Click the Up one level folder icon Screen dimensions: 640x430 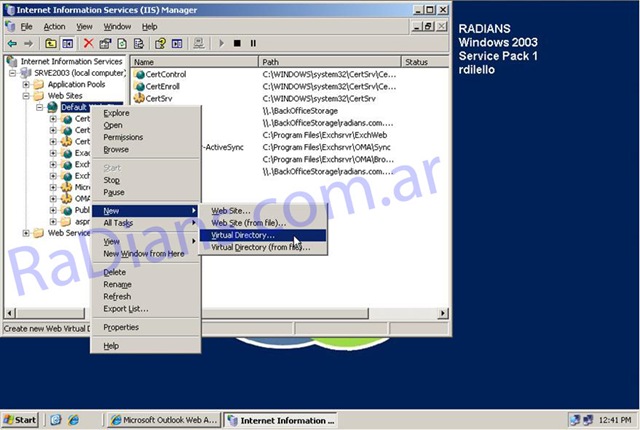50,43
